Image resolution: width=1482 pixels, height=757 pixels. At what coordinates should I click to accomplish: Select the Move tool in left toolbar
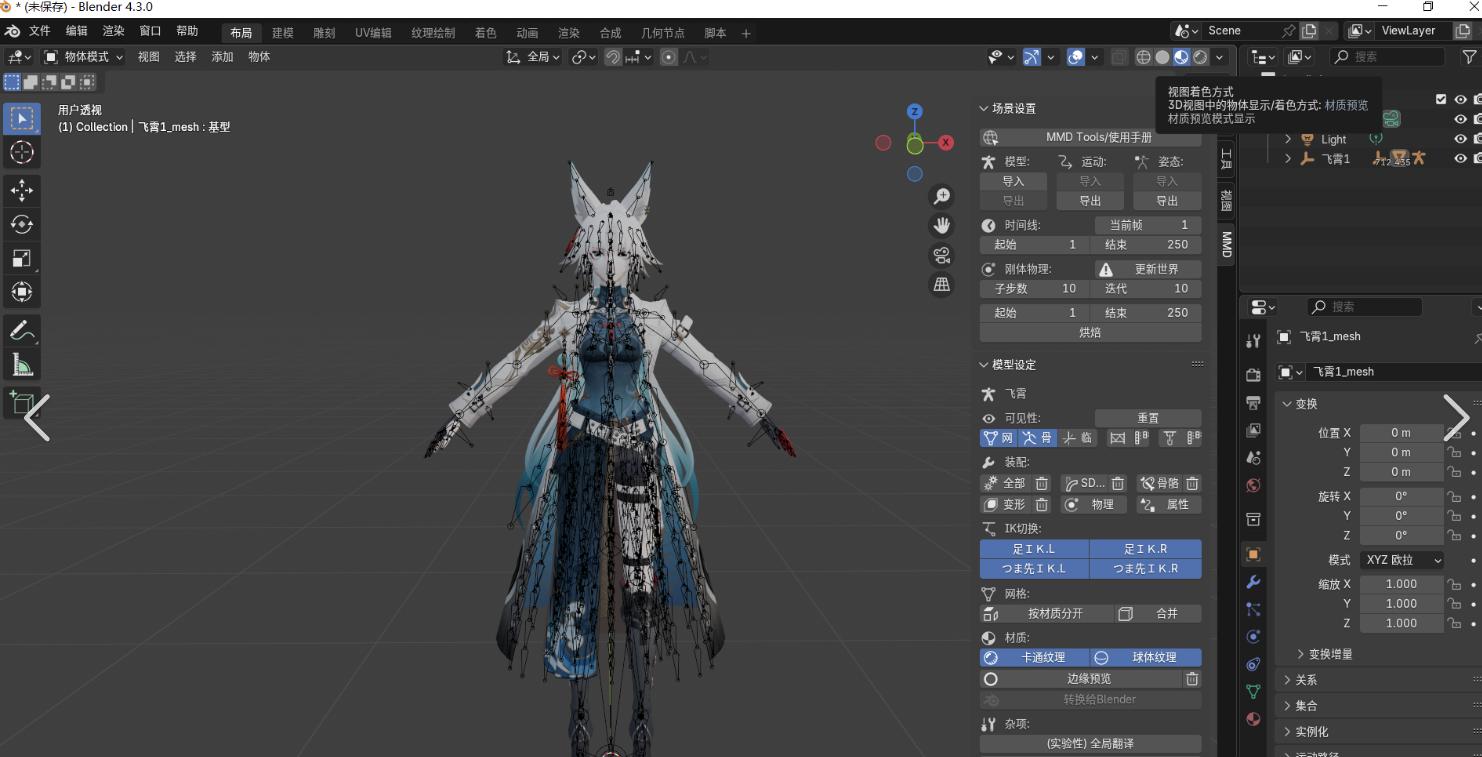point(22,190)
